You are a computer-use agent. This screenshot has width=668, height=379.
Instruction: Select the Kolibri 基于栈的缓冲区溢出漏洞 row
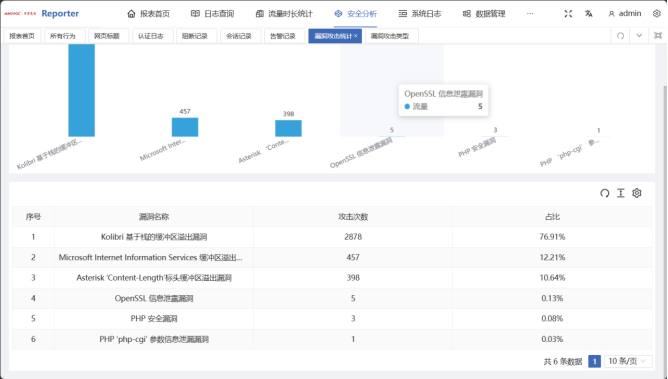click(x=332, y=237)
